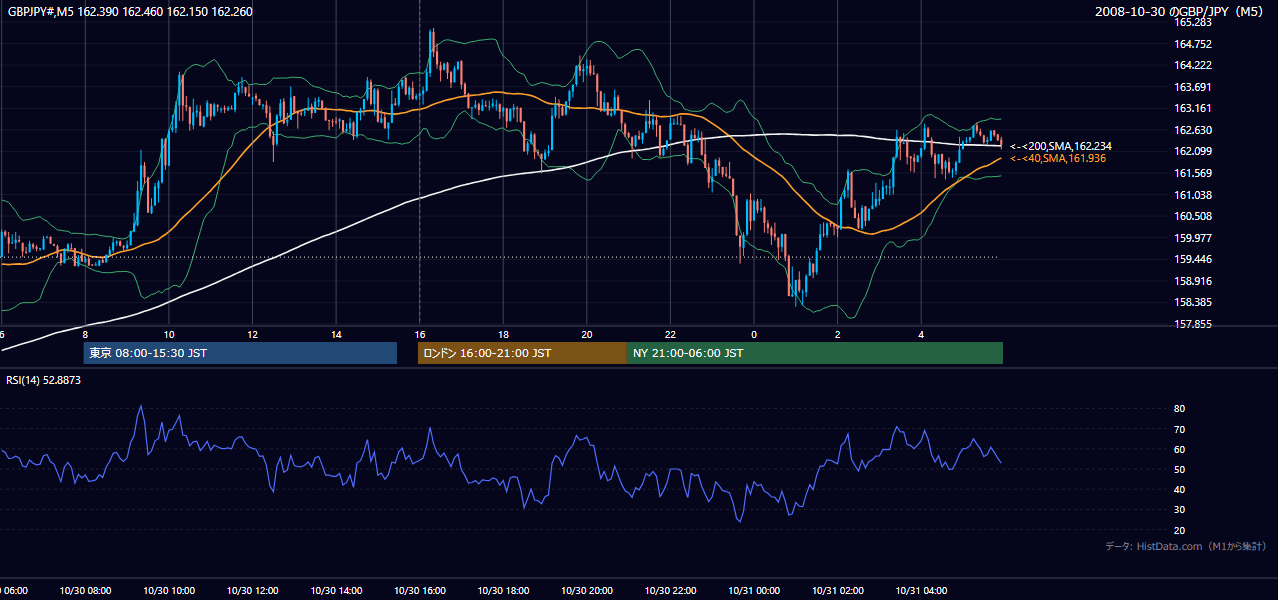Screen dimensions: 1278x600
Task: Click the 10/30 14:00 time label
Action: pyautogui.click(x=336, y=591)
